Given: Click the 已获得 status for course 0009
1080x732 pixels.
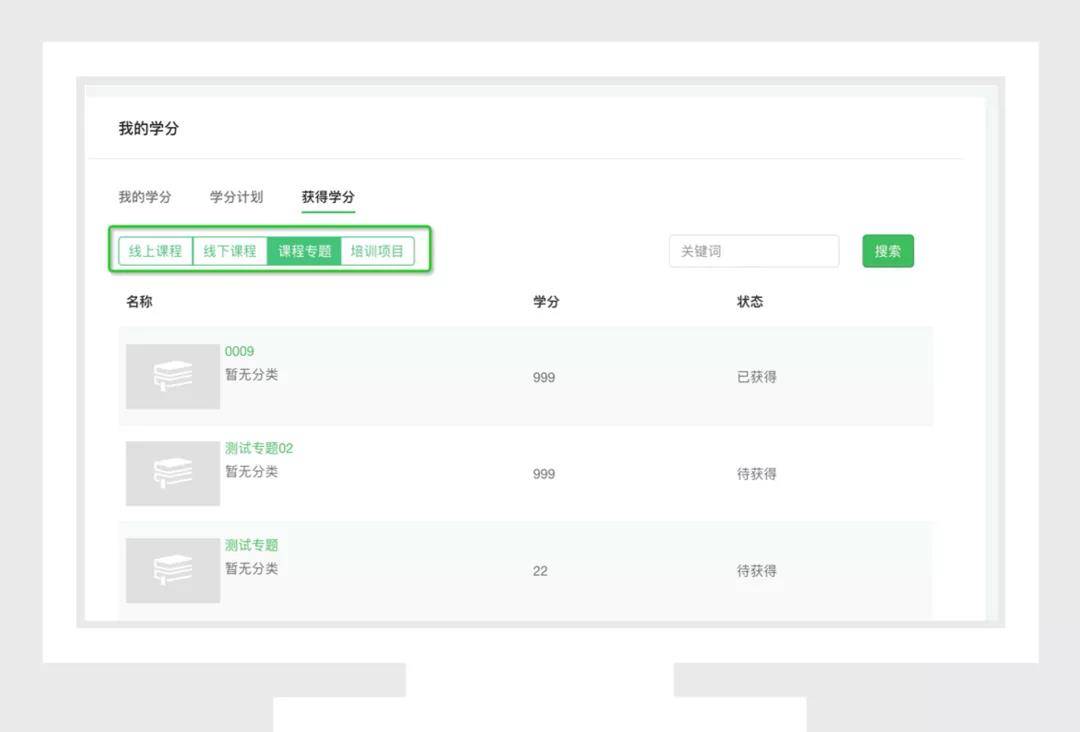Looking at the screenshot, I should [756, 376].
